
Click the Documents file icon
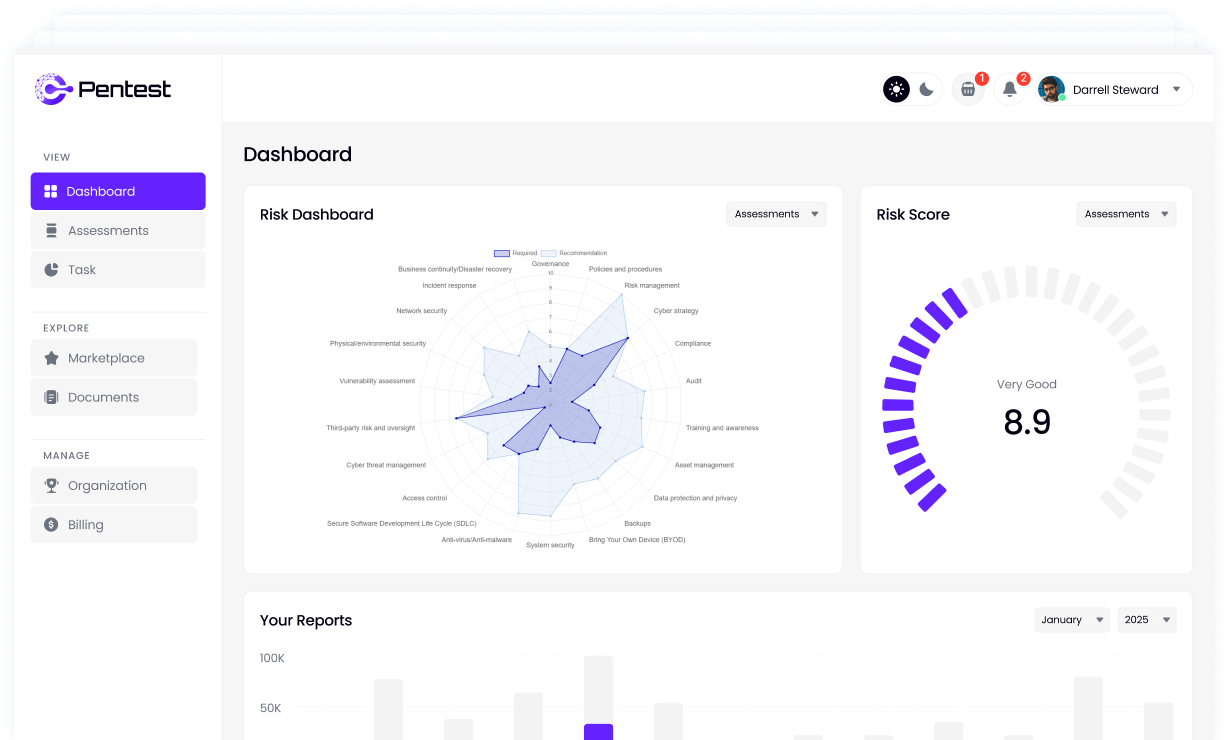51,397
